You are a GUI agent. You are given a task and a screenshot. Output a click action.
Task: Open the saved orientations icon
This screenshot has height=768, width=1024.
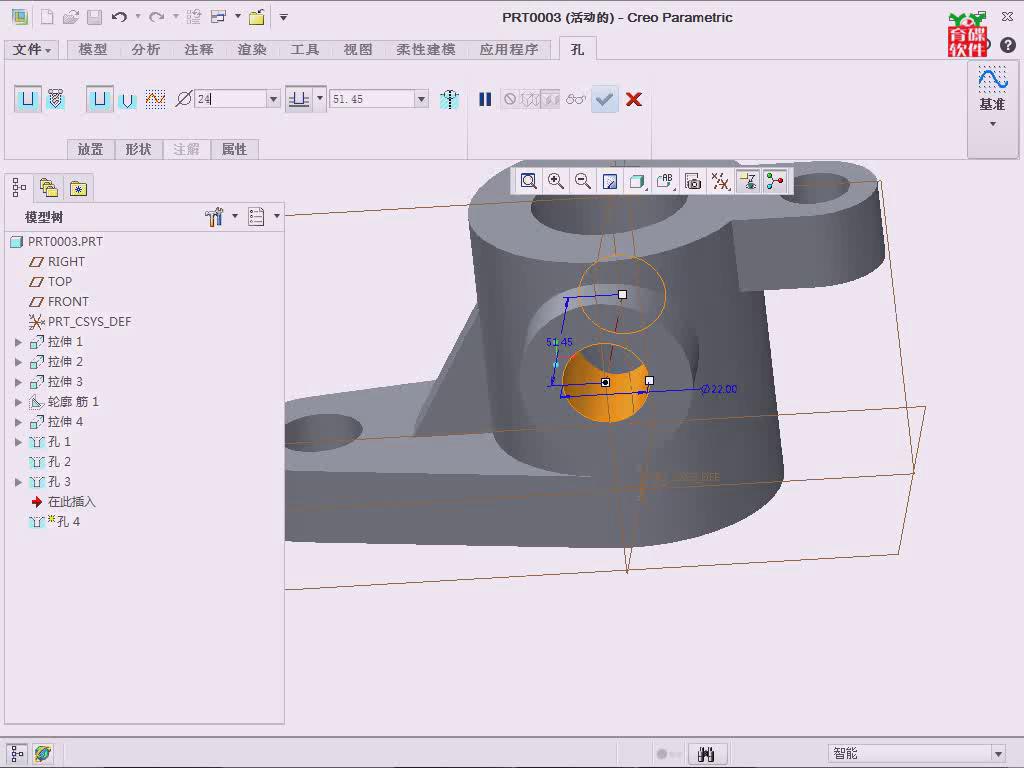point(665,181)
